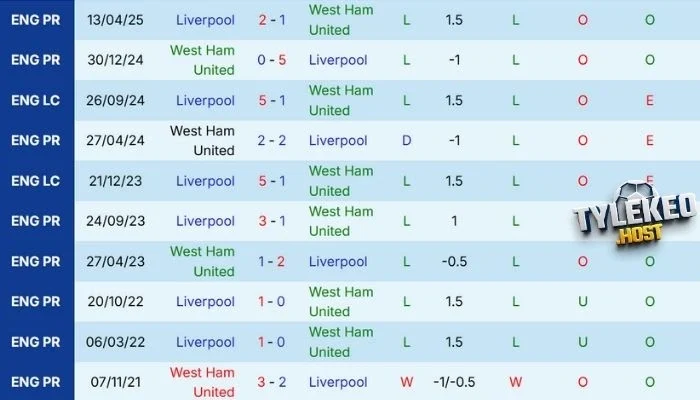Select the -0.5 handicap value

pos(453,261)
